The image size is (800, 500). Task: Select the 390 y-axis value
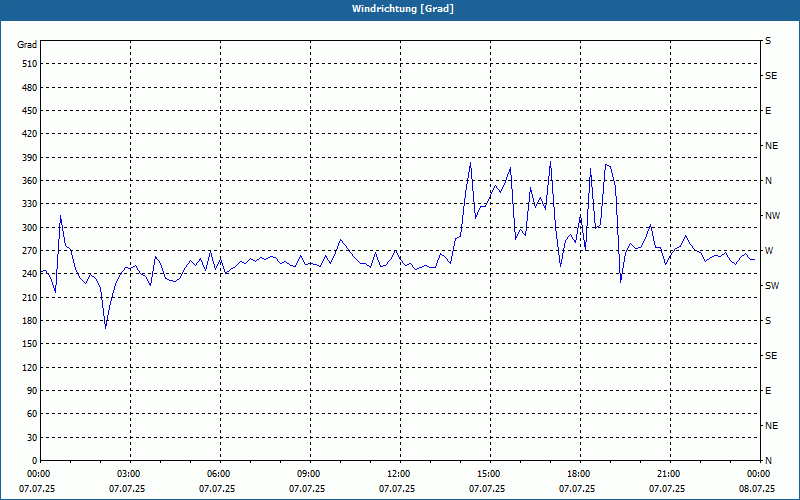(x=30, y=157)
